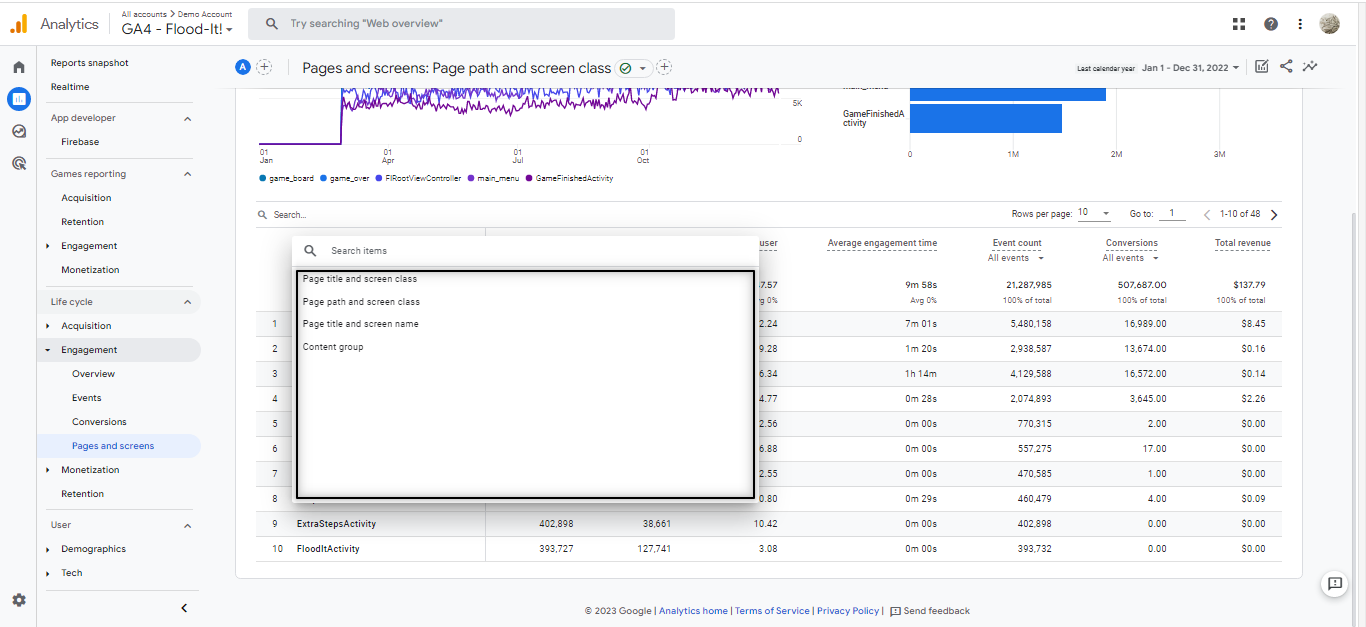
Task: Open the Home icon in the left rail
Action: coord(18,67)
